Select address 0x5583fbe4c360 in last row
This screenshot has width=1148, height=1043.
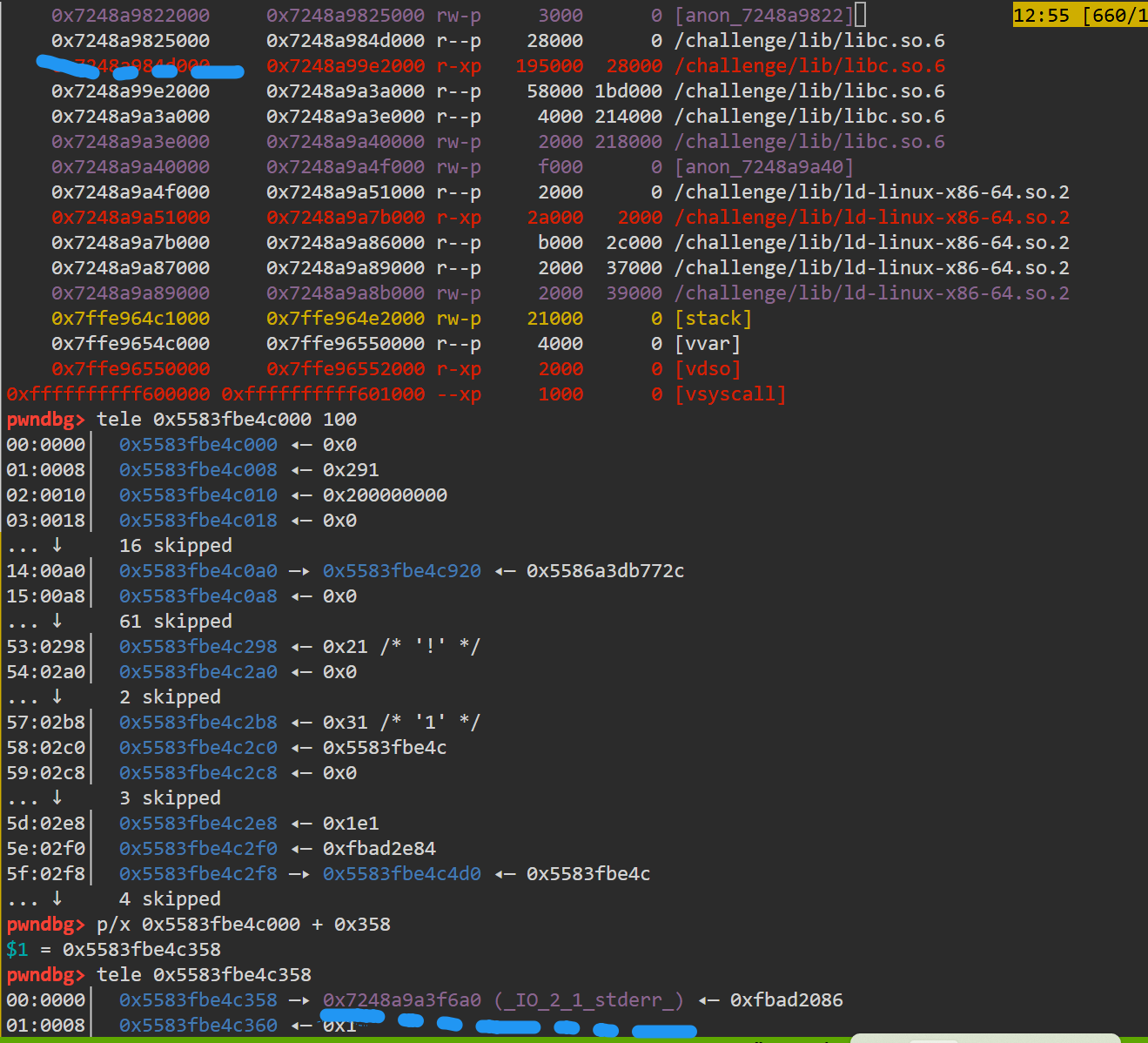click(198, 1026)
